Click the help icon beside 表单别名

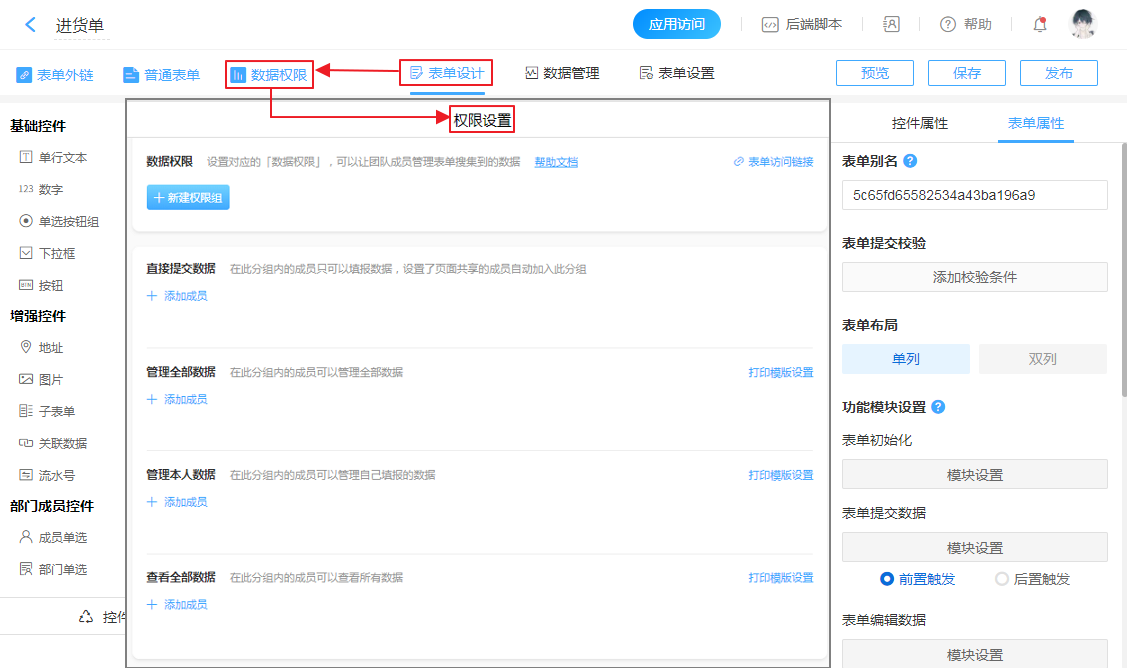[910, 161]
